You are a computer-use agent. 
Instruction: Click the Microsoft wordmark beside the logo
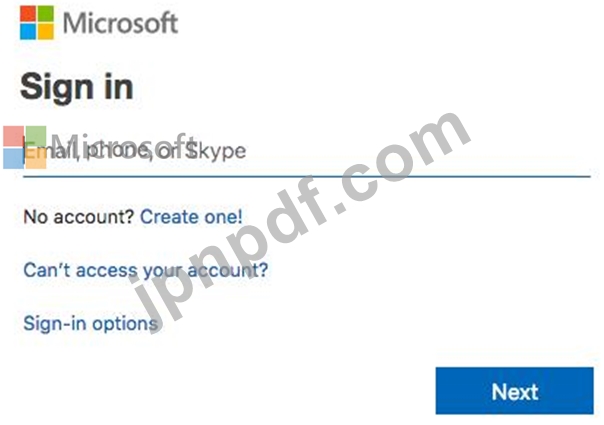120,23
